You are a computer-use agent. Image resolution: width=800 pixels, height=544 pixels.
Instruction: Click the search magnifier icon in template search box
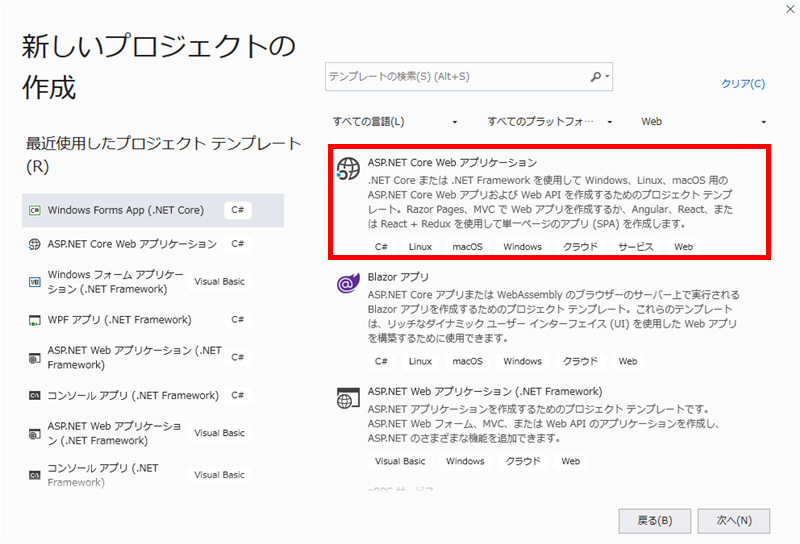pos(595,77)
